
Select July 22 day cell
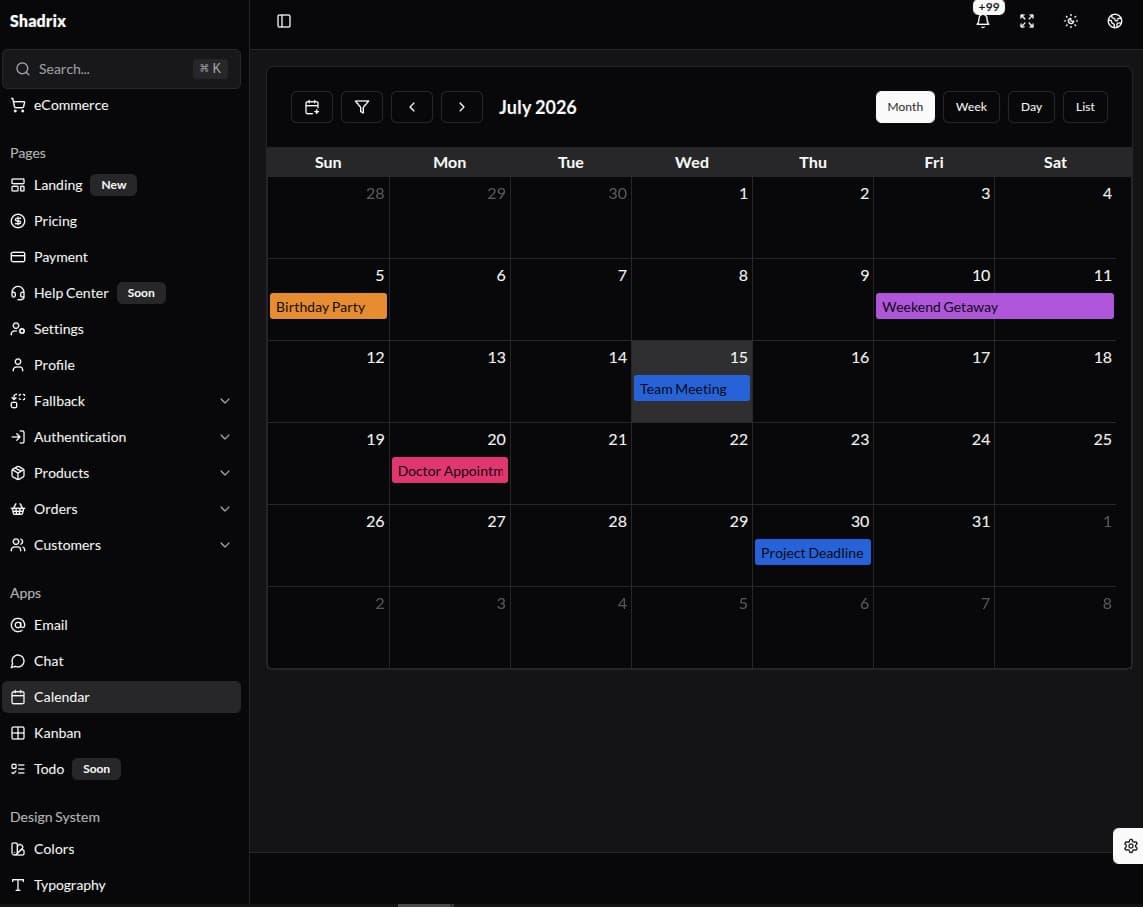[x=692, y=464]
